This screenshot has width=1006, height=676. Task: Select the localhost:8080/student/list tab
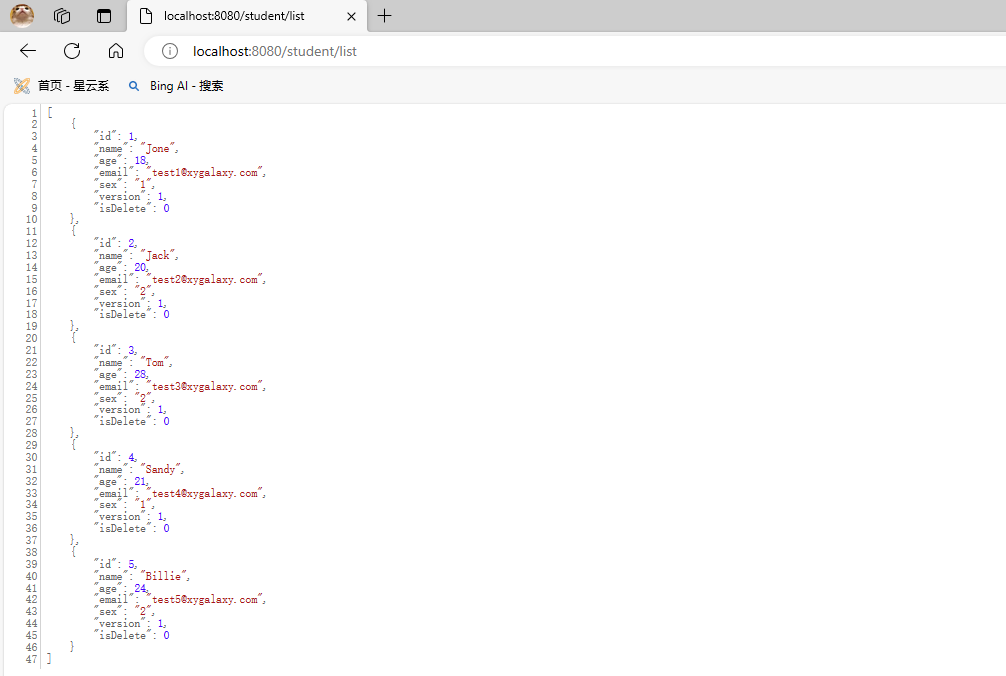click(x=235, y=16)
